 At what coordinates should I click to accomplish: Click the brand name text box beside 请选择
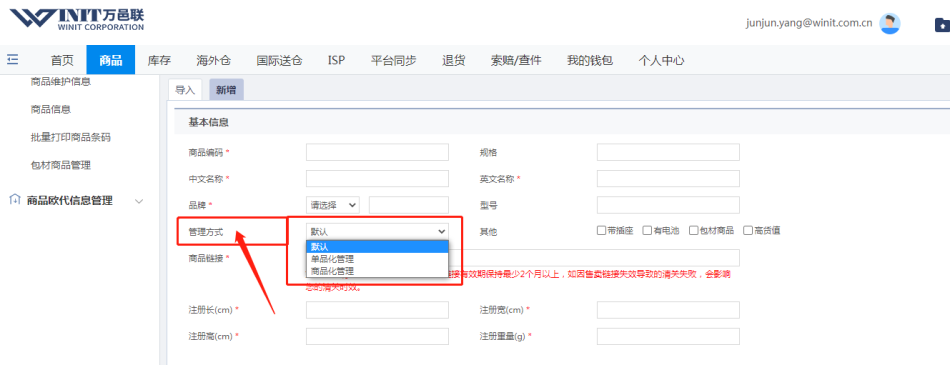(409, 205)
